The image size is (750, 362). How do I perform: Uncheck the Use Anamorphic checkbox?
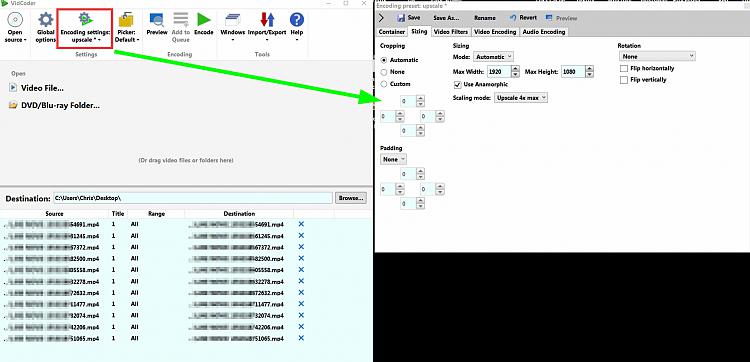(458, 85)
